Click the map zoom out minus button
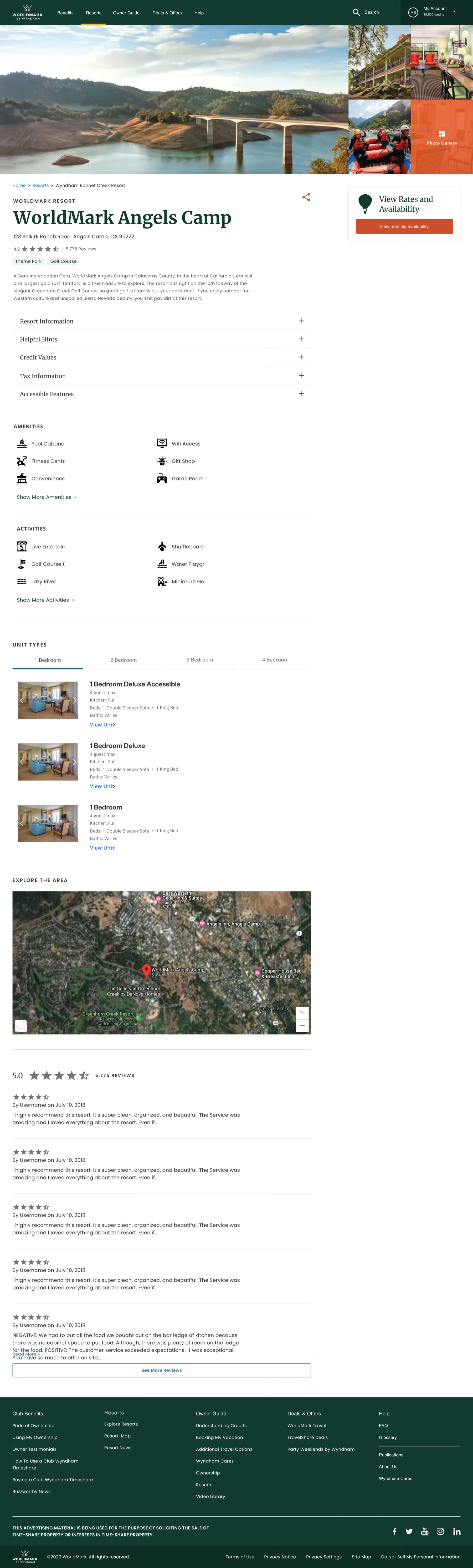This screenshot has height=1568, width=473. coord(302,1026)
